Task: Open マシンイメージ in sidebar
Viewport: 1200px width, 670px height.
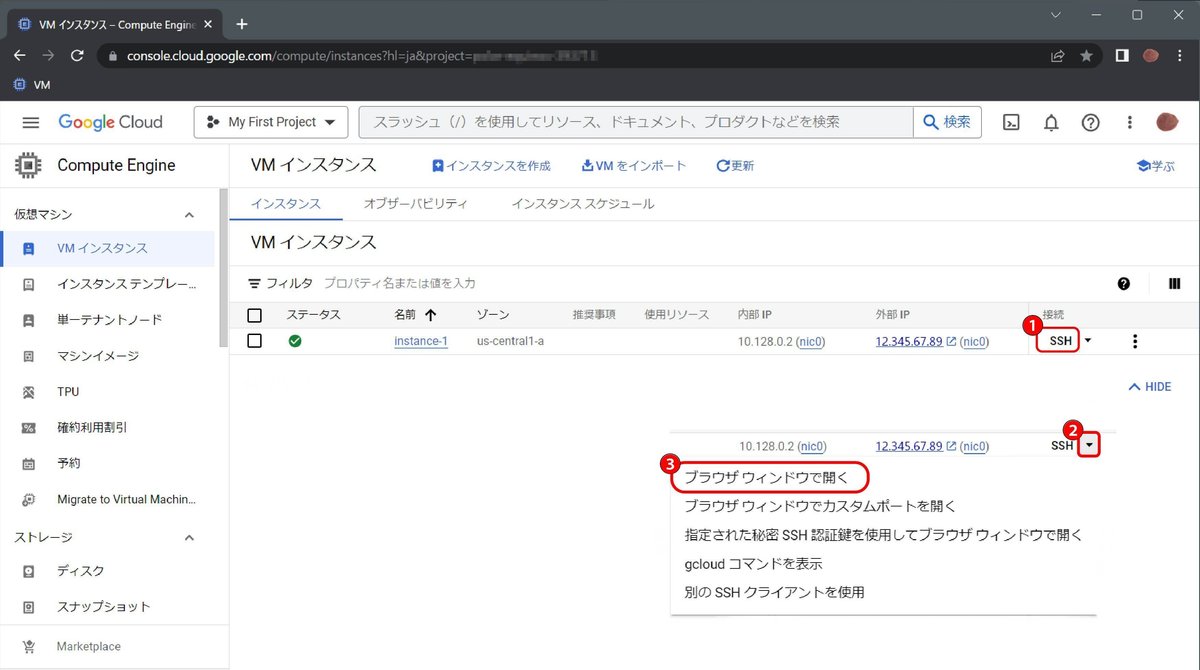Action: 108,356
